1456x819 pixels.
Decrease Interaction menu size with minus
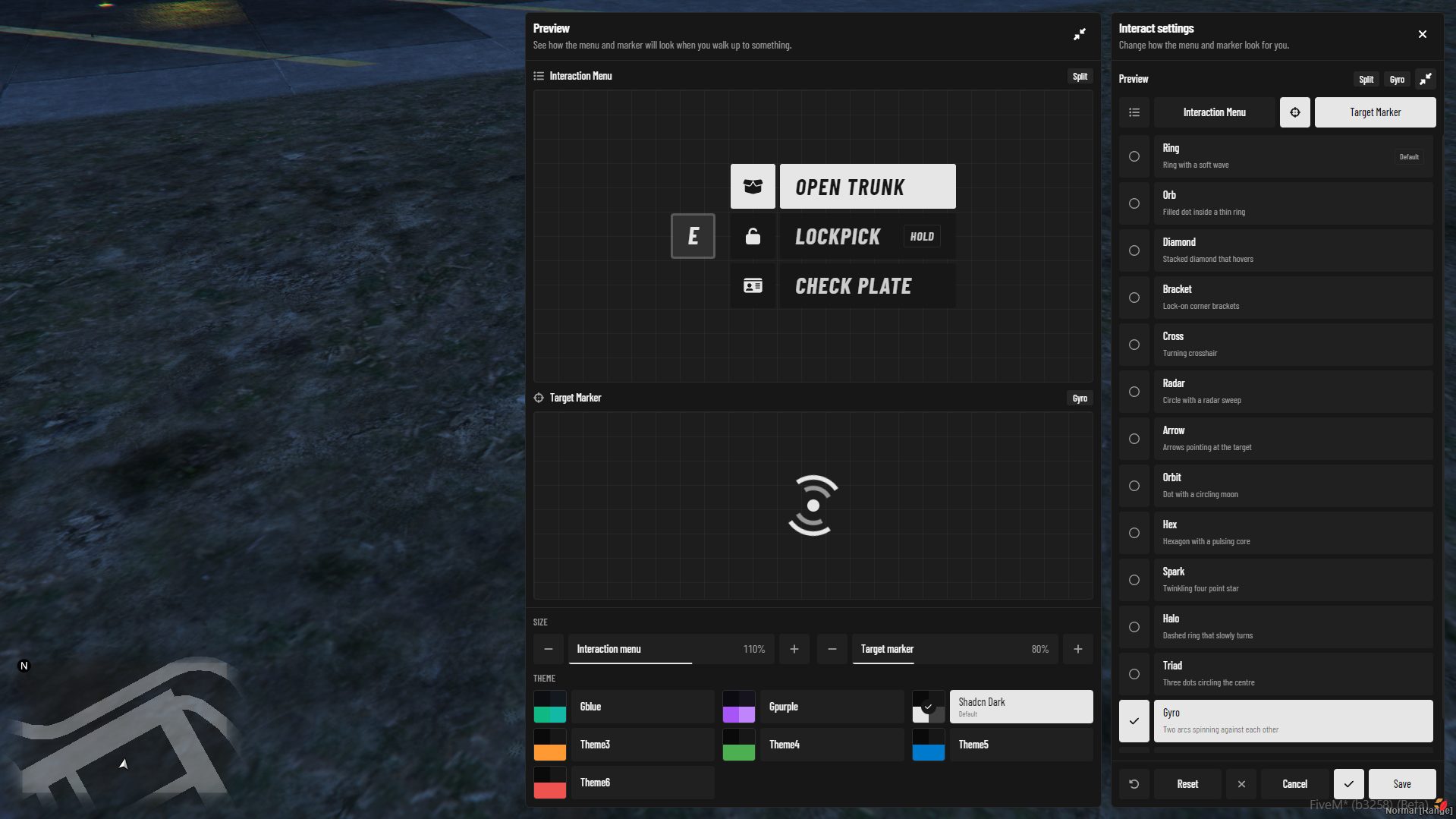click(549, 649)
